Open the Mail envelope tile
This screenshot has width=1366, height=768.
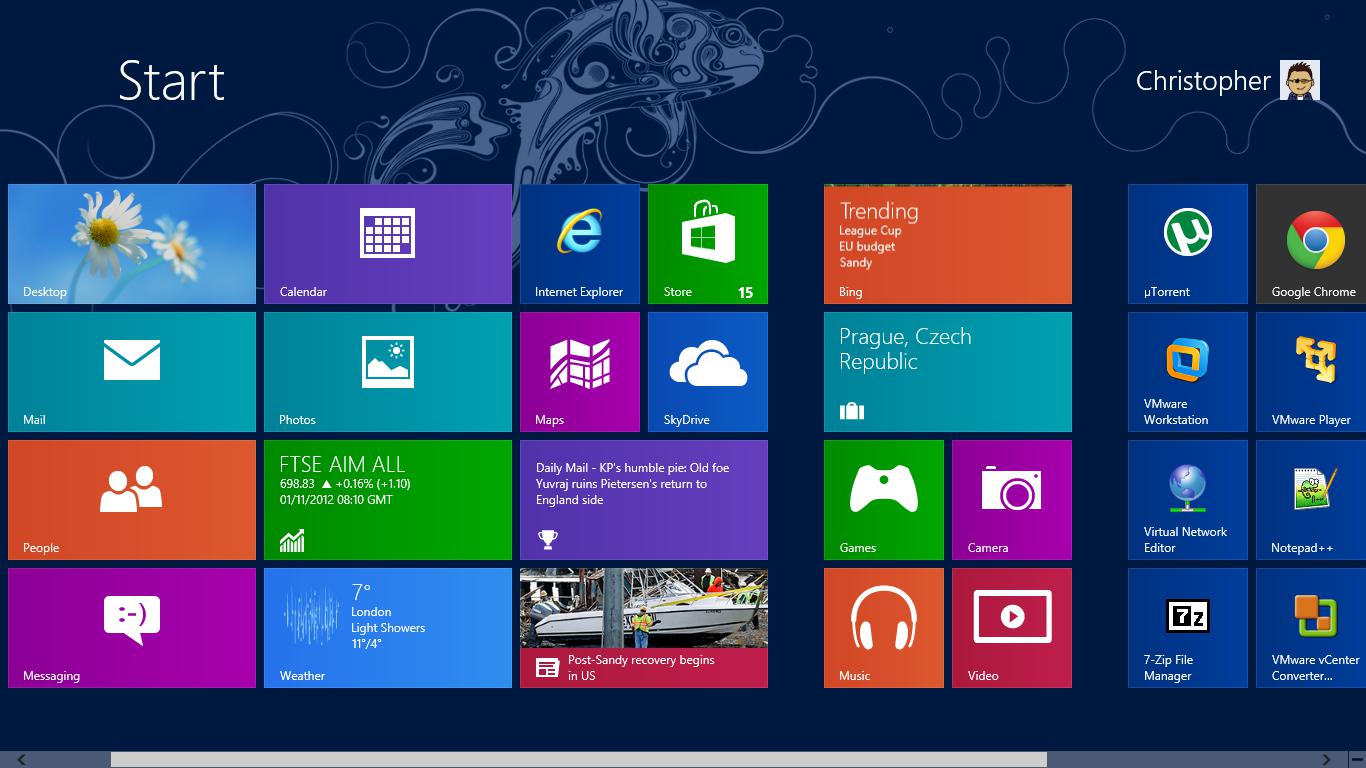132,372
